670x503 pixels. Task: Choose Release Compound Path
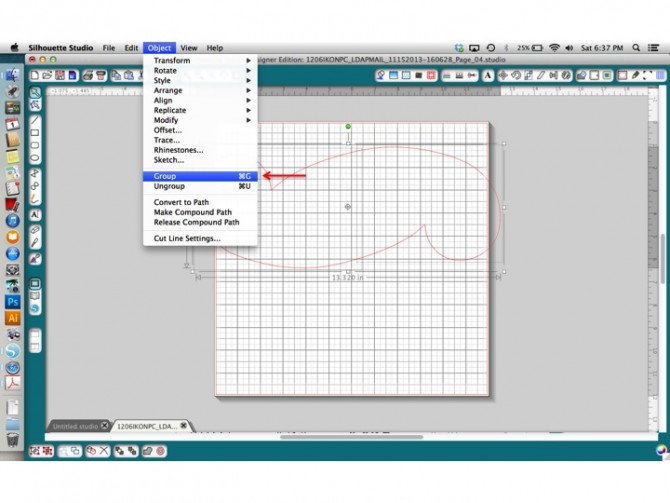point(200,222)
